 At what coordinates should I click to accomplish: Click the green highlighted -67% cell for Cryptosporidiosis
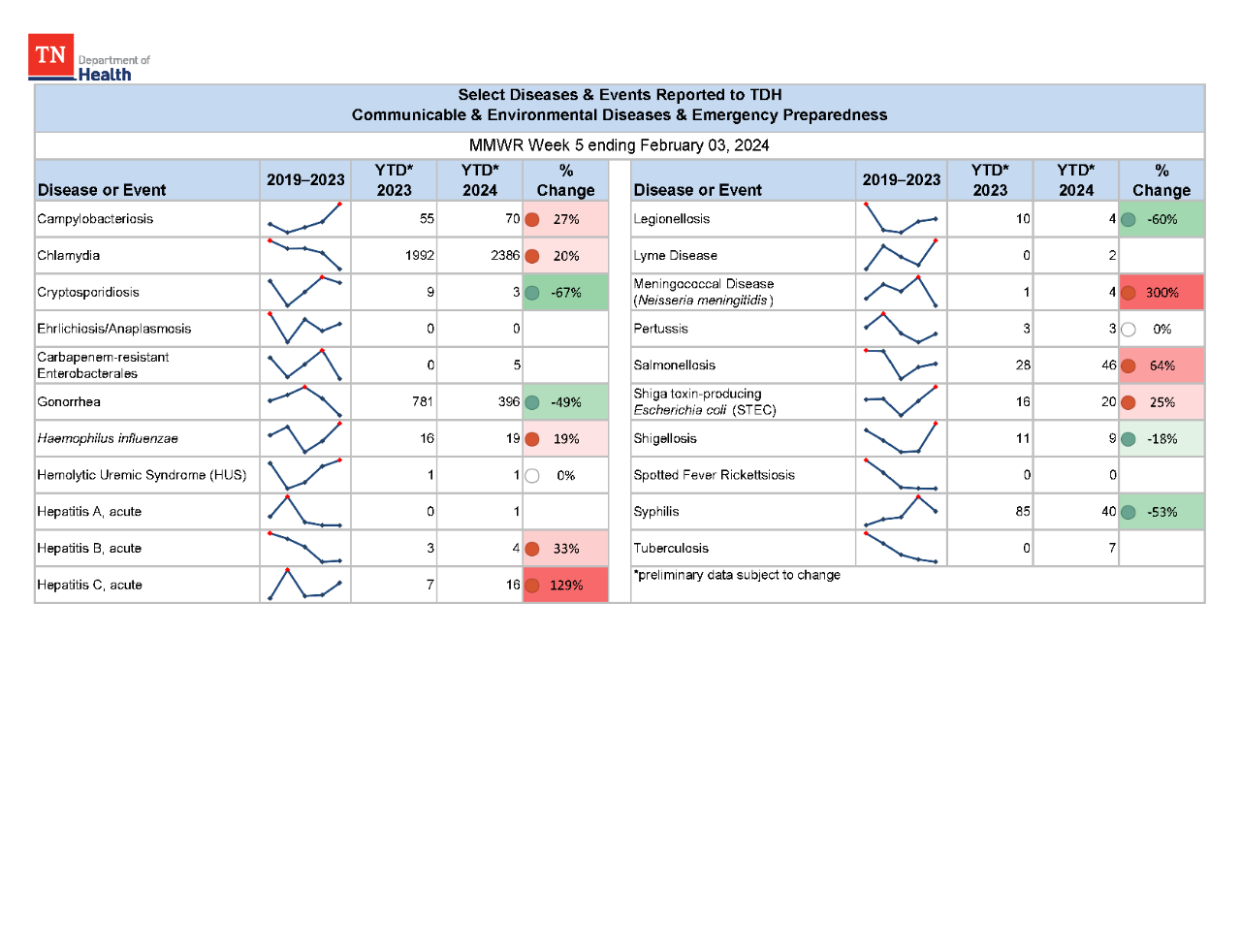[565, 292]
